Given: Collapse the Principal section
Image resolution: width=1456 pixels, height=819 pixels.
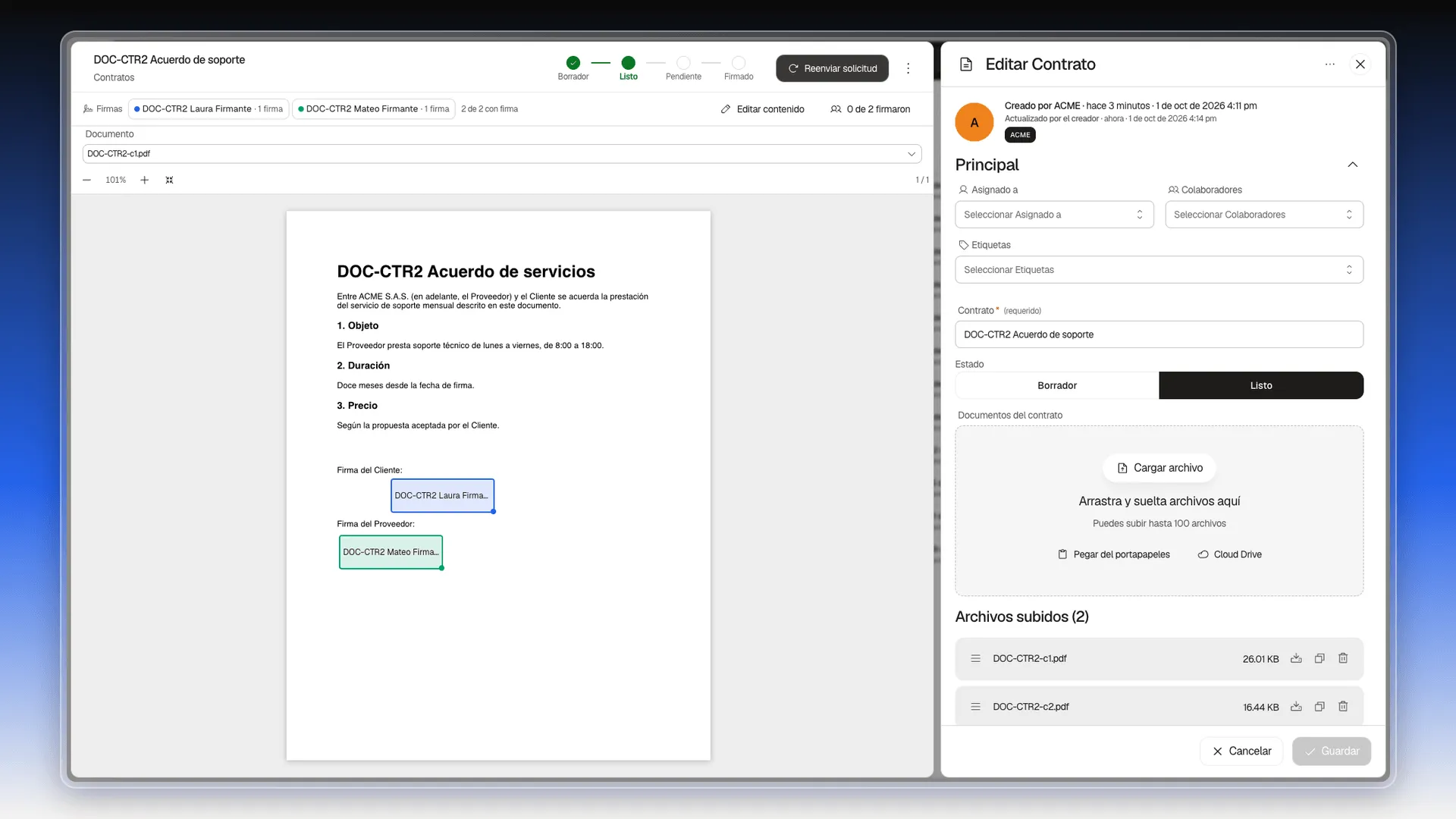Looking at the screenshot, I should pyautogui.click(x=1352, y=165).
